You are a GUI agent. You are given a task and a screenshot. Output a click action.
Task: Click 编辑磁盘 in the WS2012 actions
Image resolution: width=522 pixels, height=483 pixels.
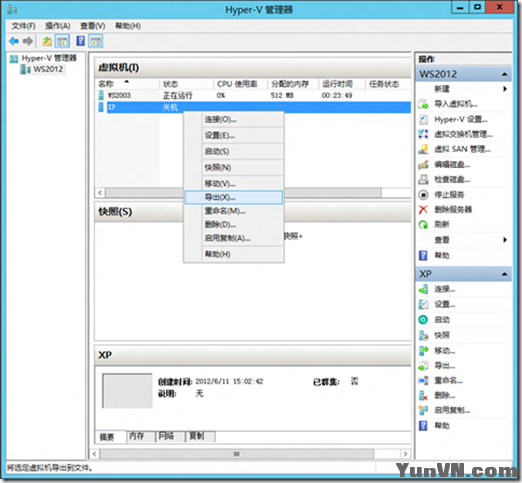(x=452, y=164)
